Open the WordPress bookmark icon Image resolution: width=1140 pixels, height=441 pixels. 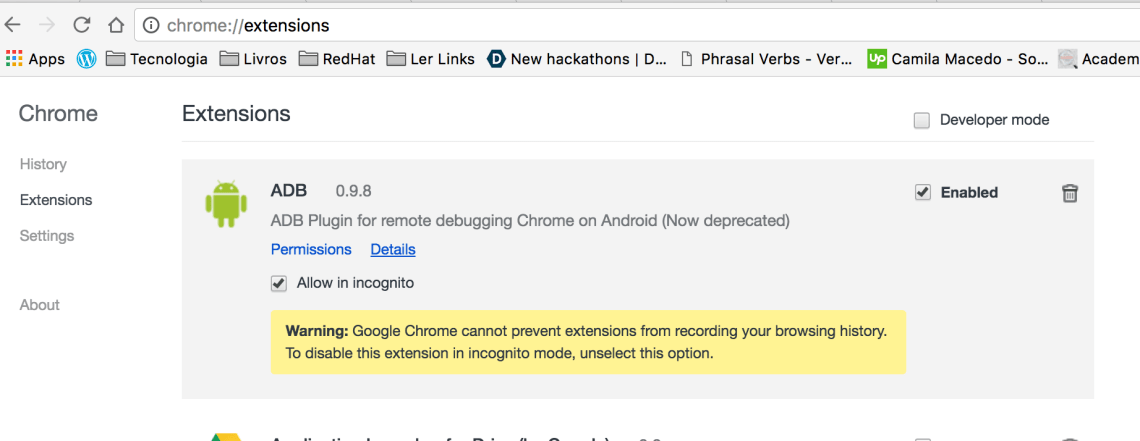87,59
